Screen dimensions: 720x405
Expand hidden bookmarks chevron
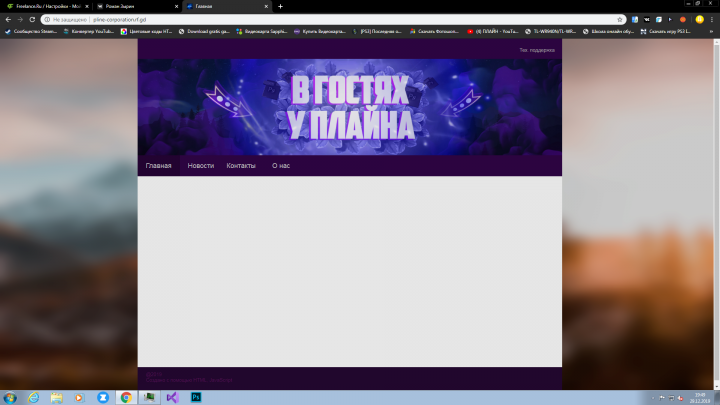(x=711, y=31)
